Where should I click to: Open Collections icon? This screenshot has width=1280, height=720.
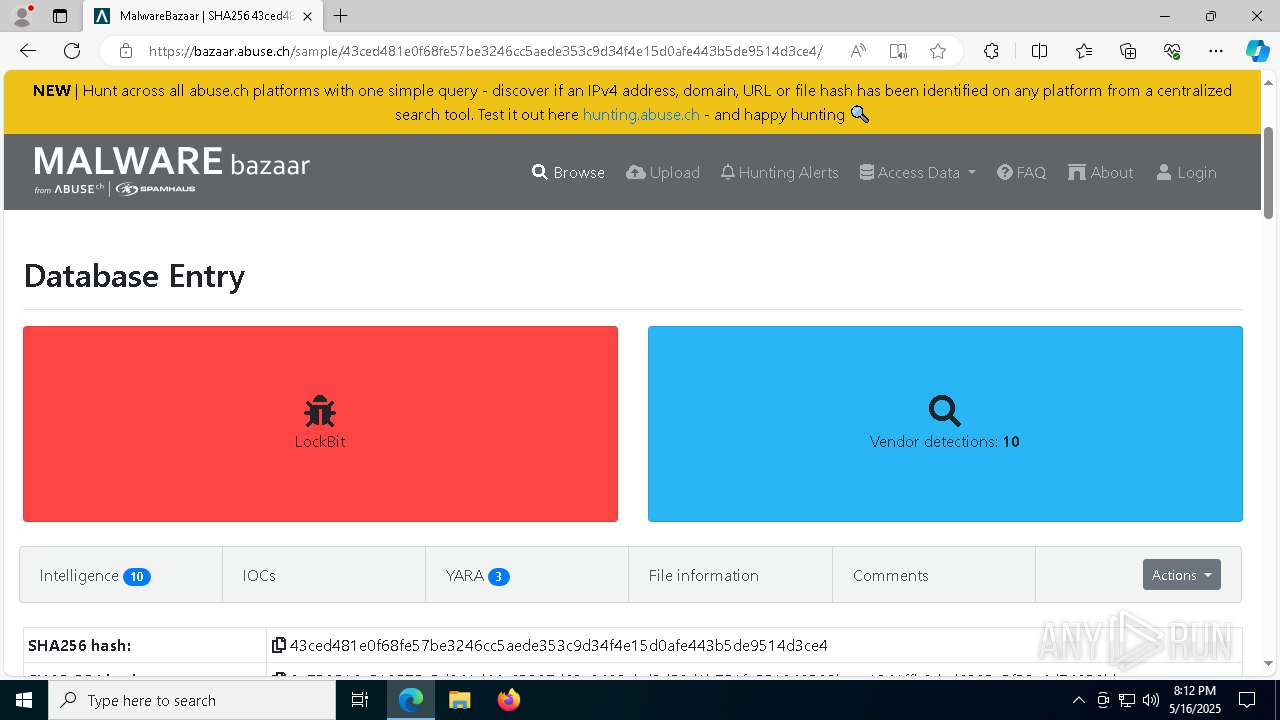(1128, 51)
